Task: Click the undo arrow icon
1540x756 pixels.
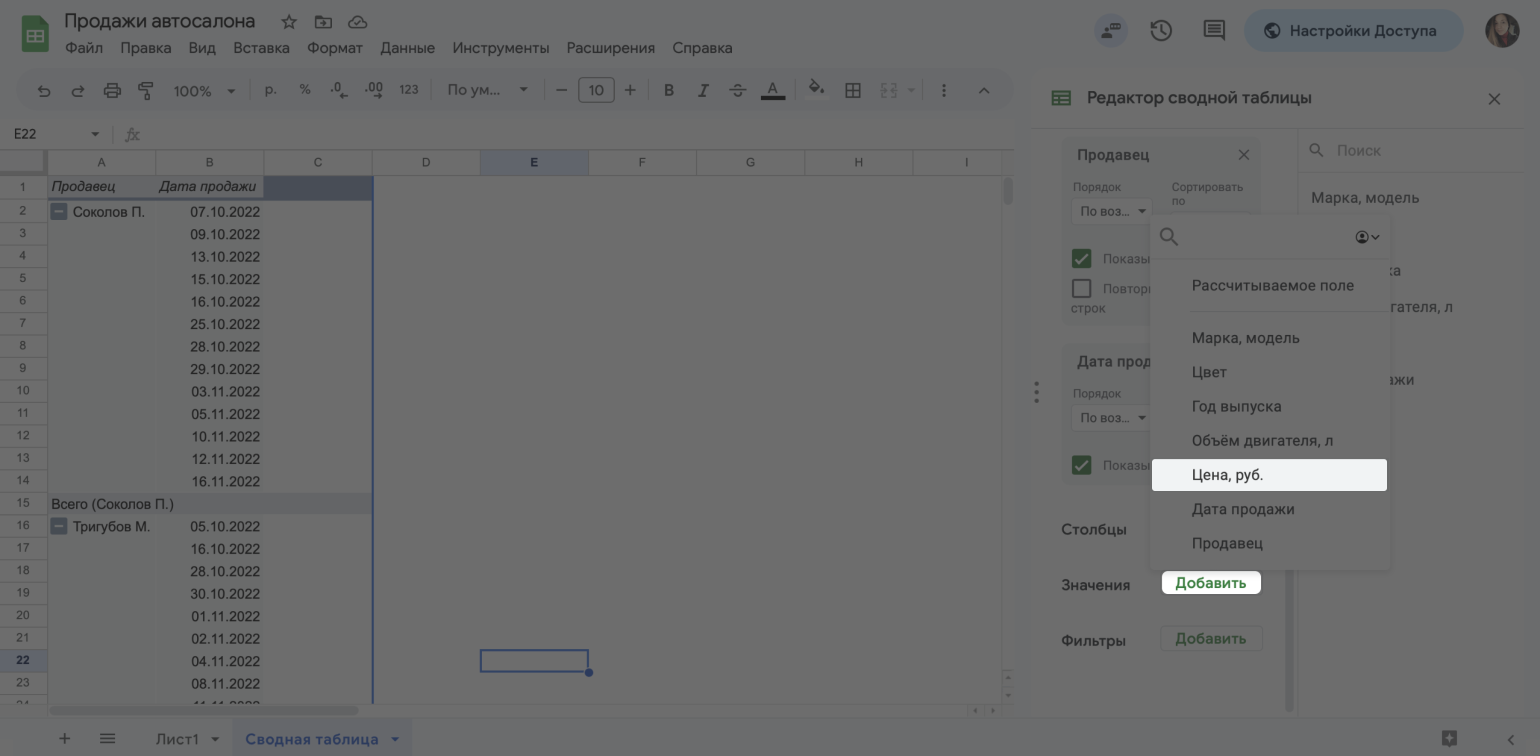Action: (x=44, y=91)
